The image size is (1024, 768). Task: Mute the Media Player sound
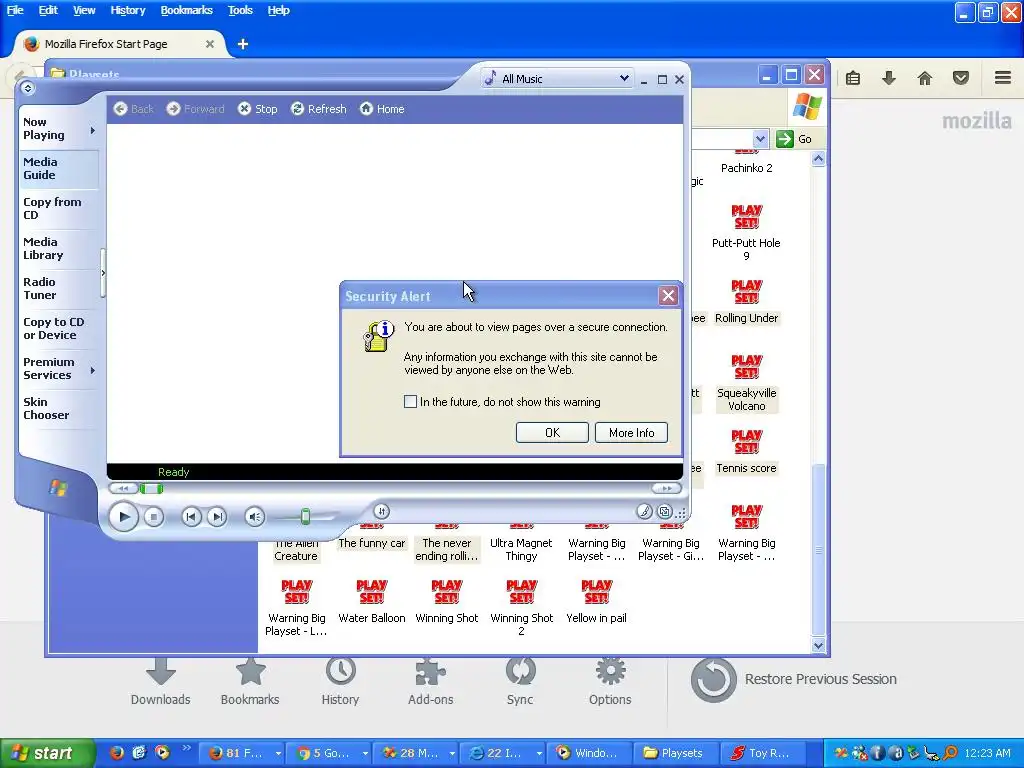point(255,517)
